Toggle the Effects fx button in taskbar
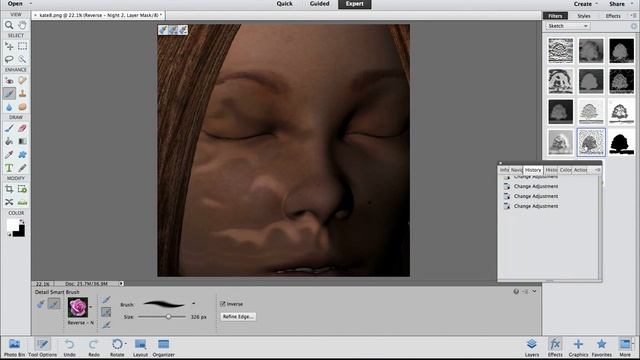The width and height of the screenshot is (640, 360). (555, 348)
